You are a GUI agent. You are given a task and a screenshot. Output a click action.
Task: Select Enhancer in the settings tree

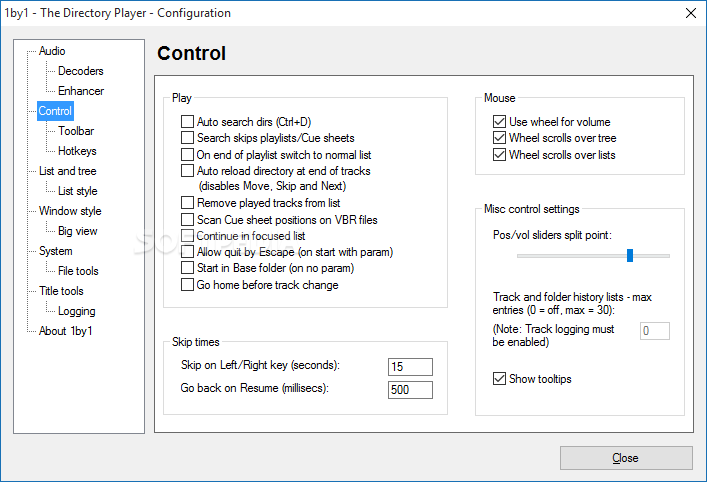pyautogui.click(x=81, y=91)
